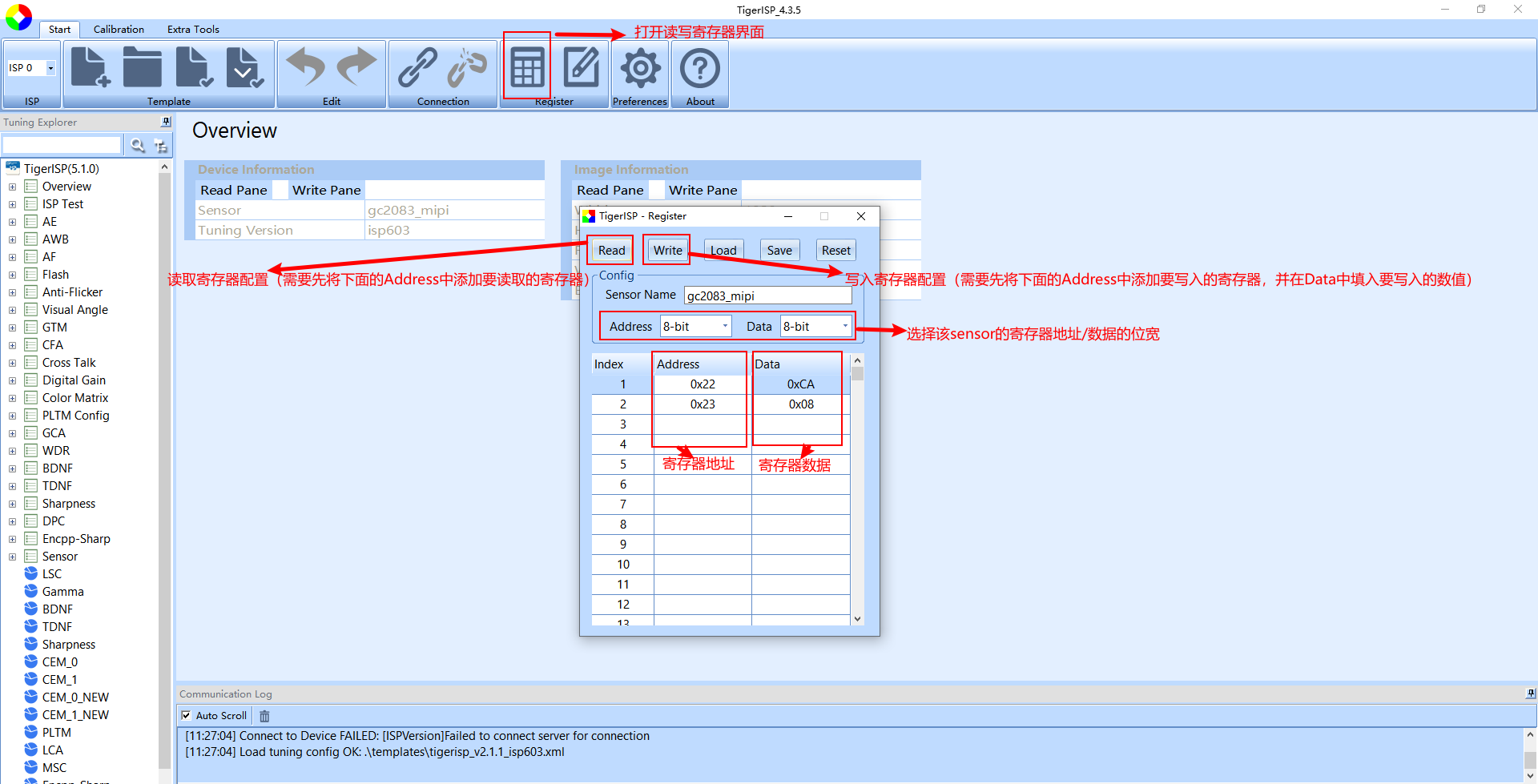Click the Disconnect broken-link icon
The image size is (1538, 784).
[x=468, y=68]
